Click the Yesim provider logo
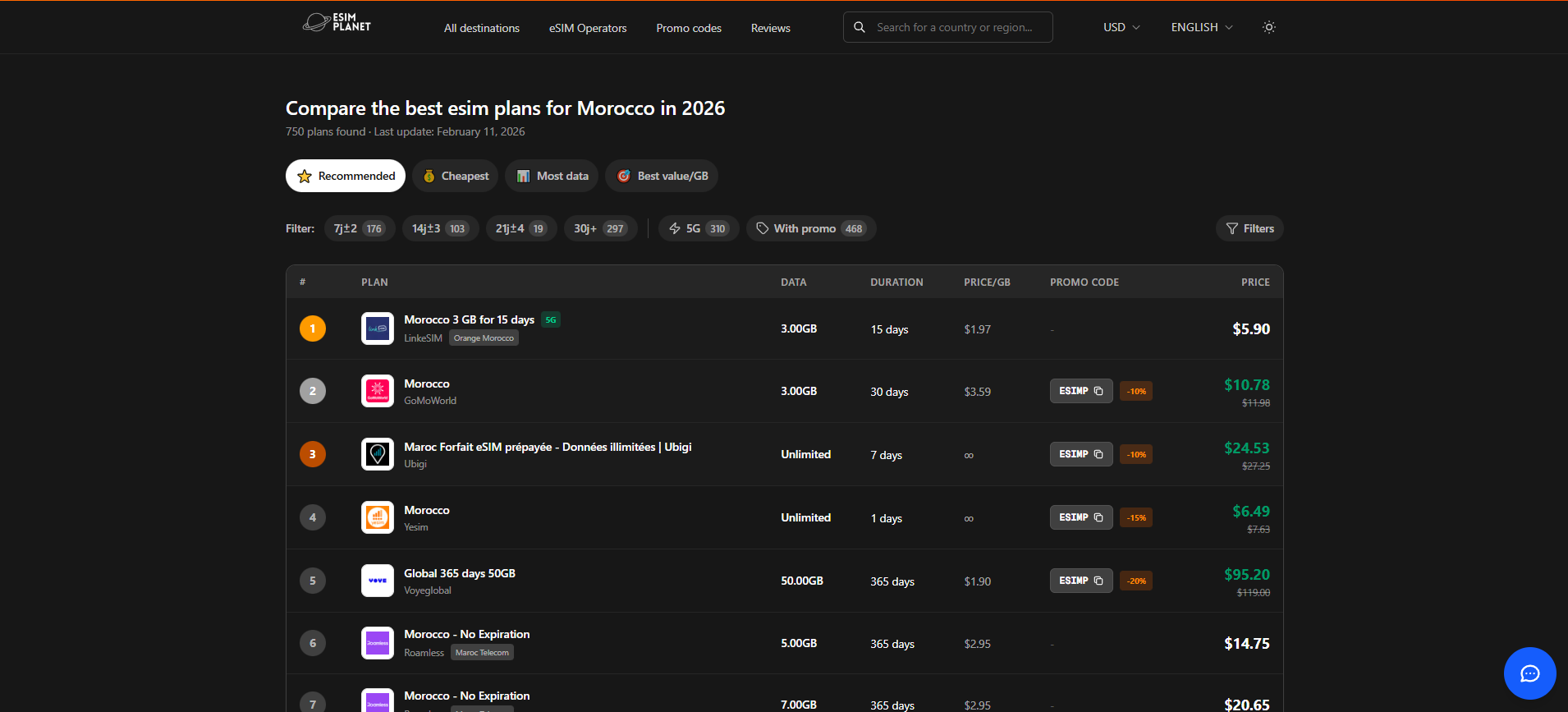Screen dimensions: 1568x712 pyautogui.click(x=378, y=517)
